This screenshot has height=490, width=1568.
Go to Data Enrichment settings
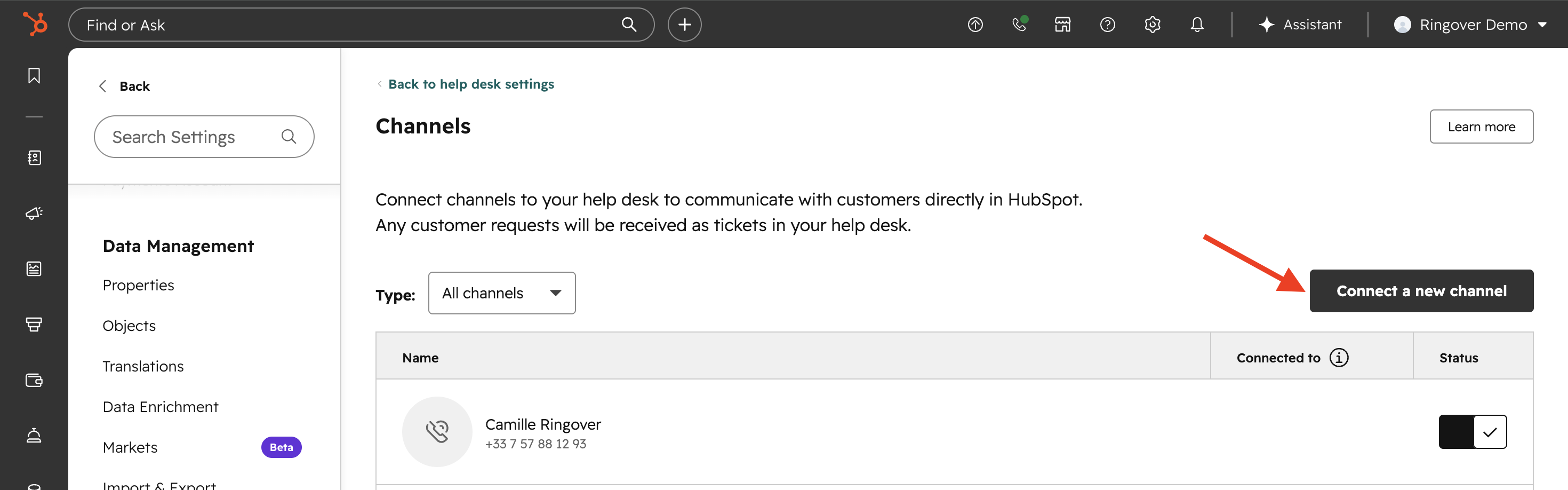pyautogui.click(x=160, y=407)
